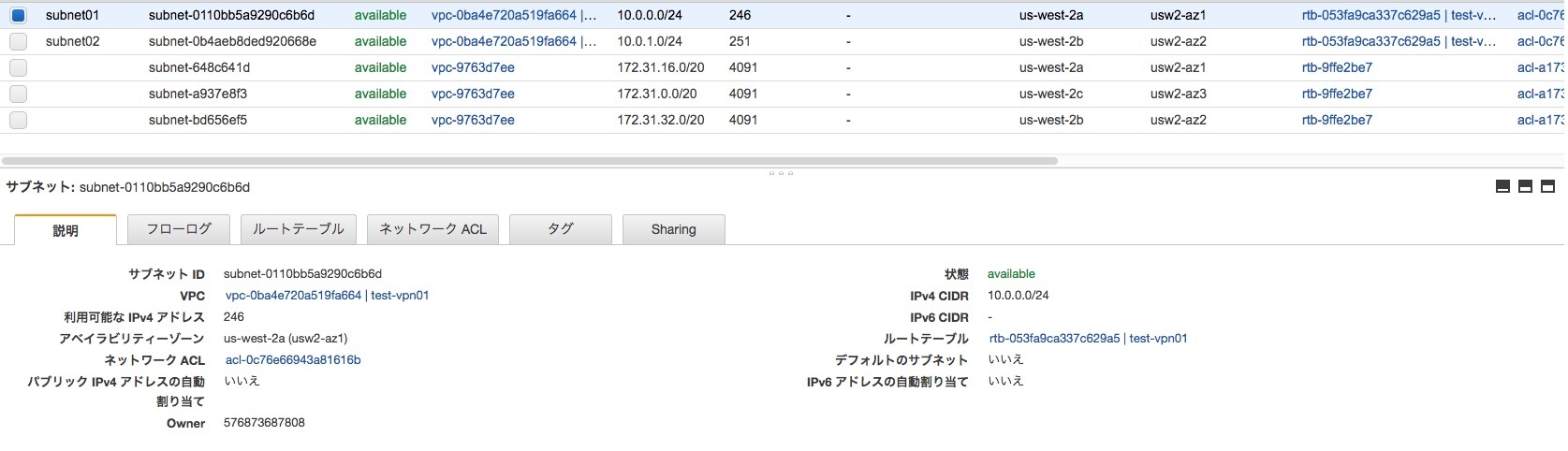Maximize details pane using the full-panel layout icon
The height and width of the screenshot is (451, 1568).
(x=1547, y=186)
